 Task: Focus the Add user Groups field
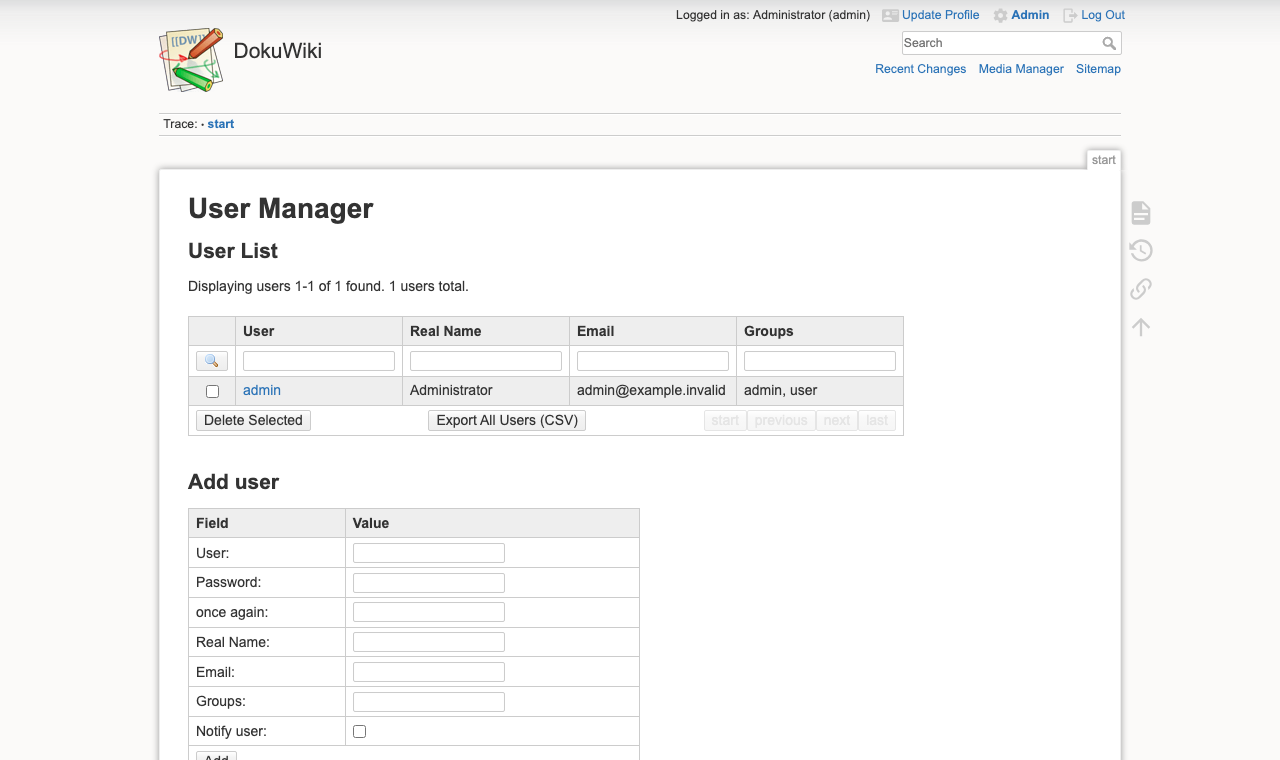[x=429, y=702]
